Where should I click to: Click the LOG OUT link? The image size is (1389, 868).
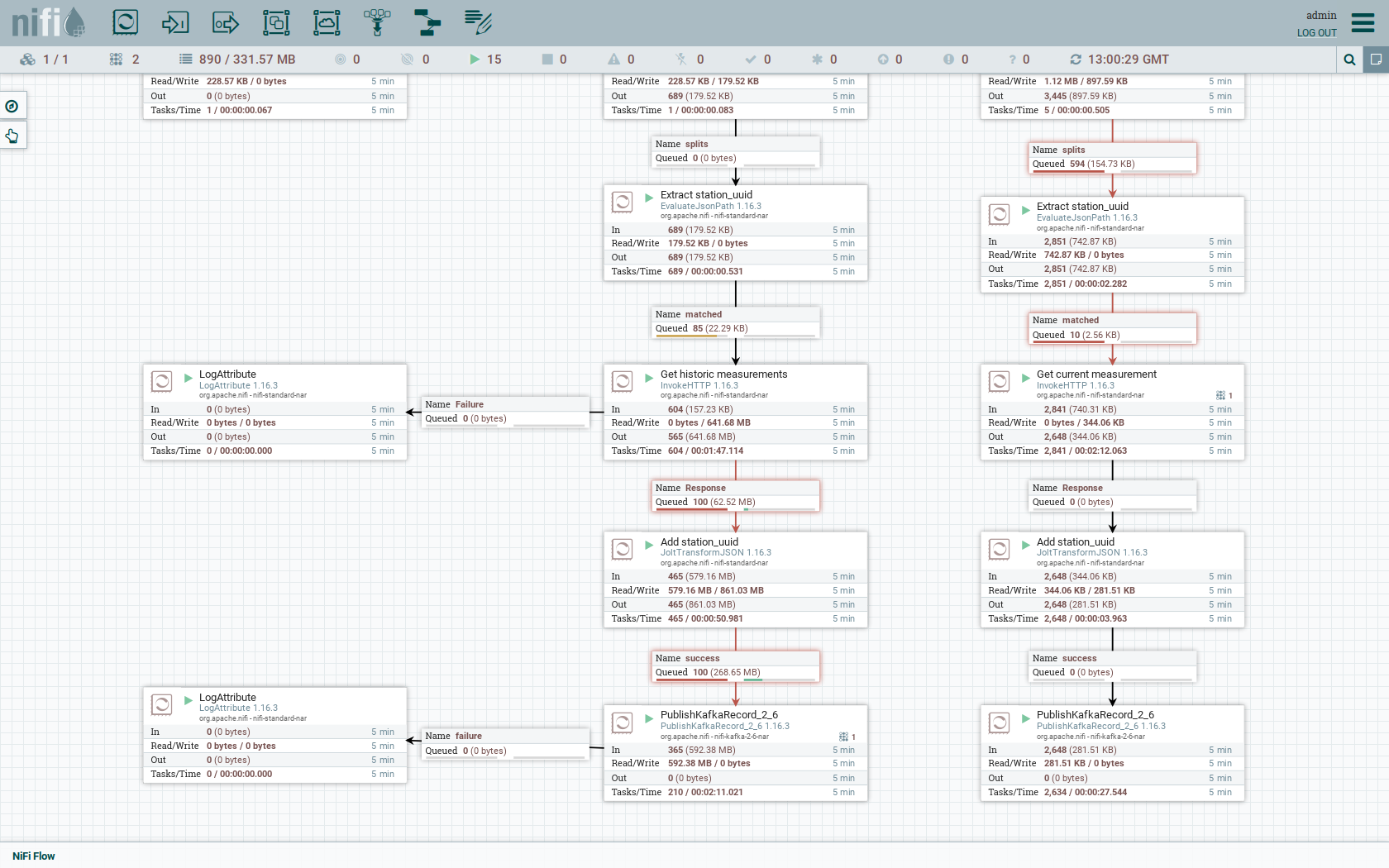(x=1316, y=33)
